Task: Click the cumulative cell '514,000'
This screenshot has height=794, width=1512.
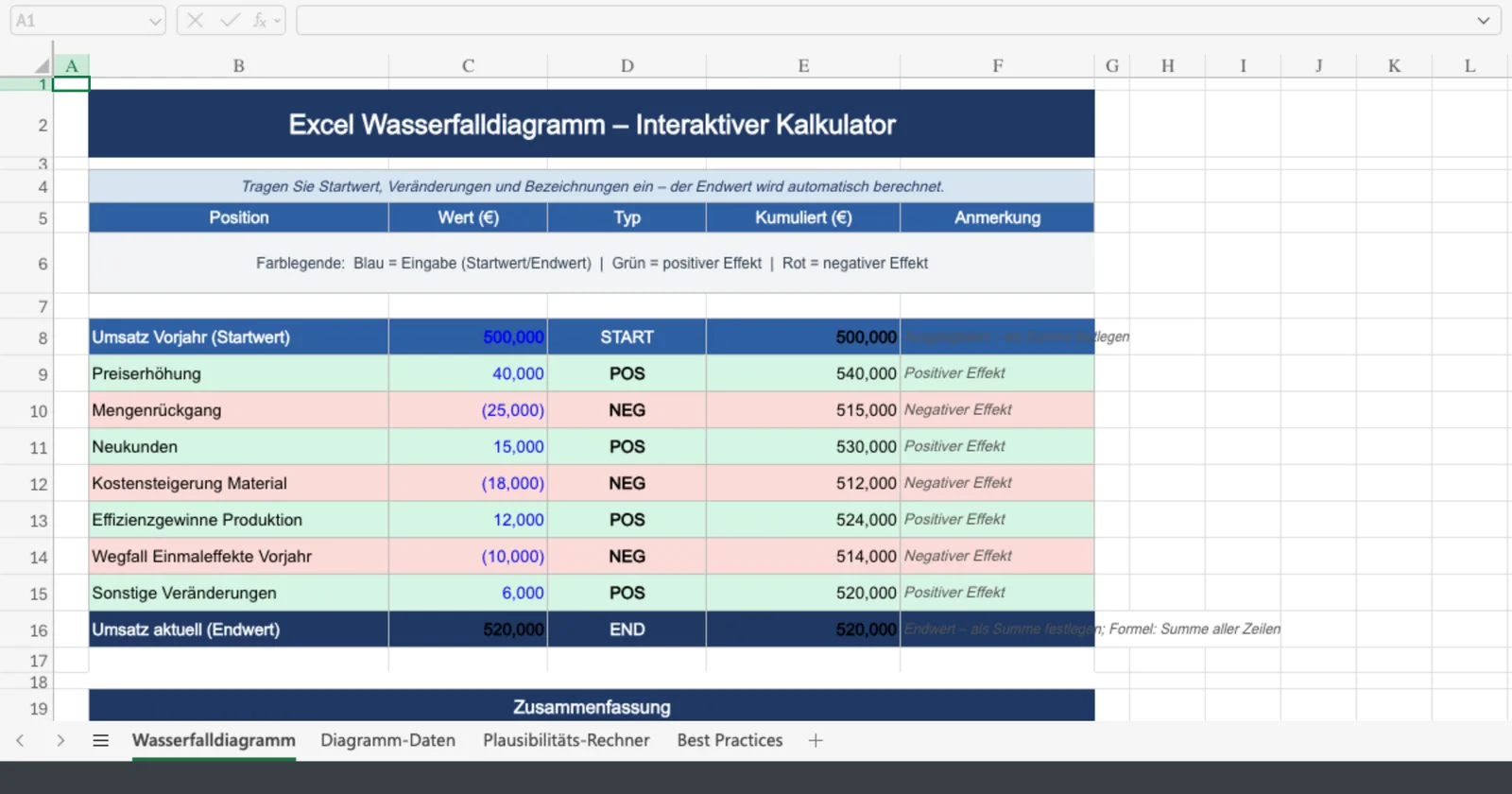Action: (803, 557)
